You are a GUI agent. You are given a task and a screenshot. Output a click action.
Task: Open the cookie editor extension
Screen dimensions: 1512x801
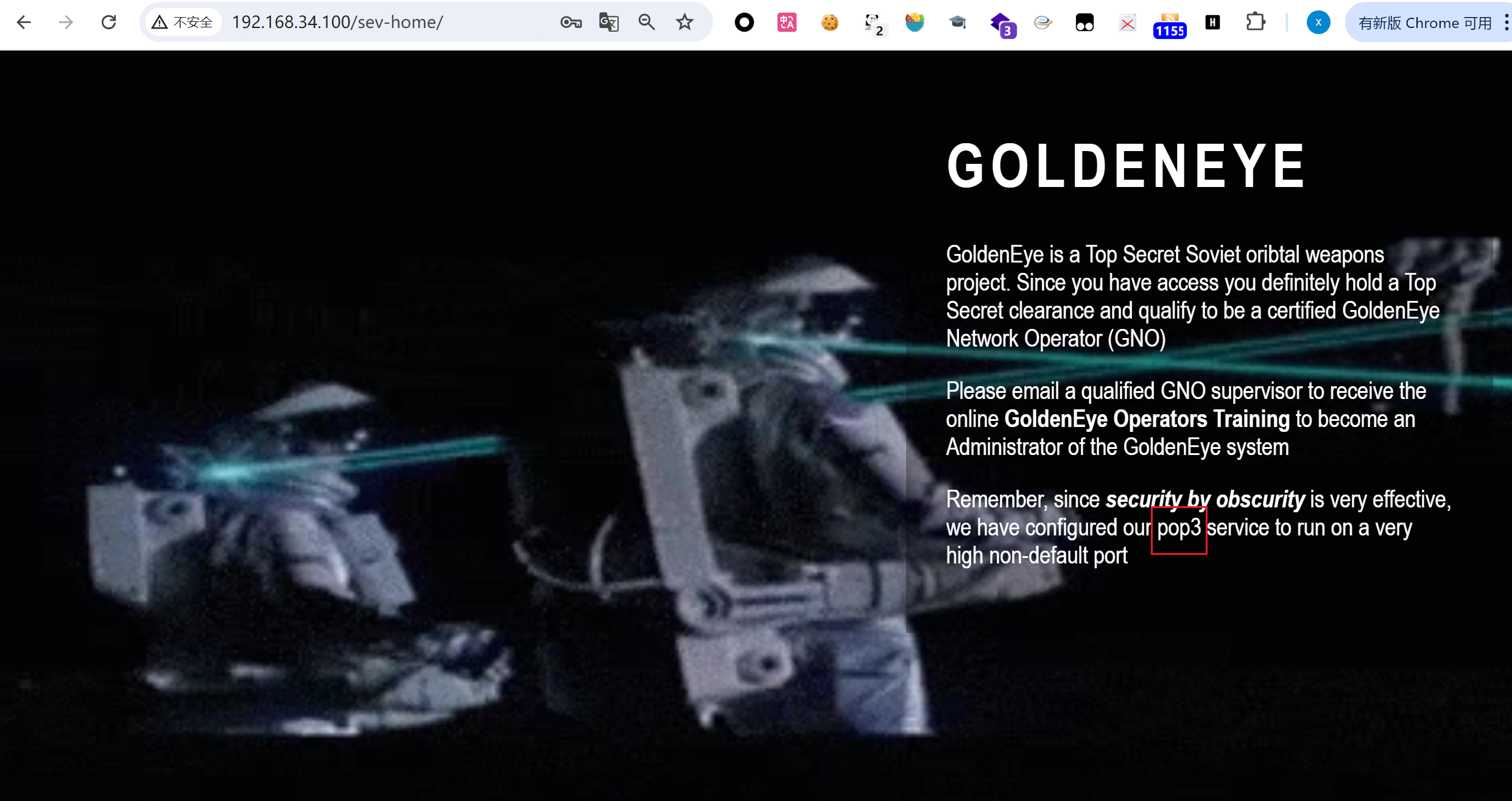[x=829, y=23]
